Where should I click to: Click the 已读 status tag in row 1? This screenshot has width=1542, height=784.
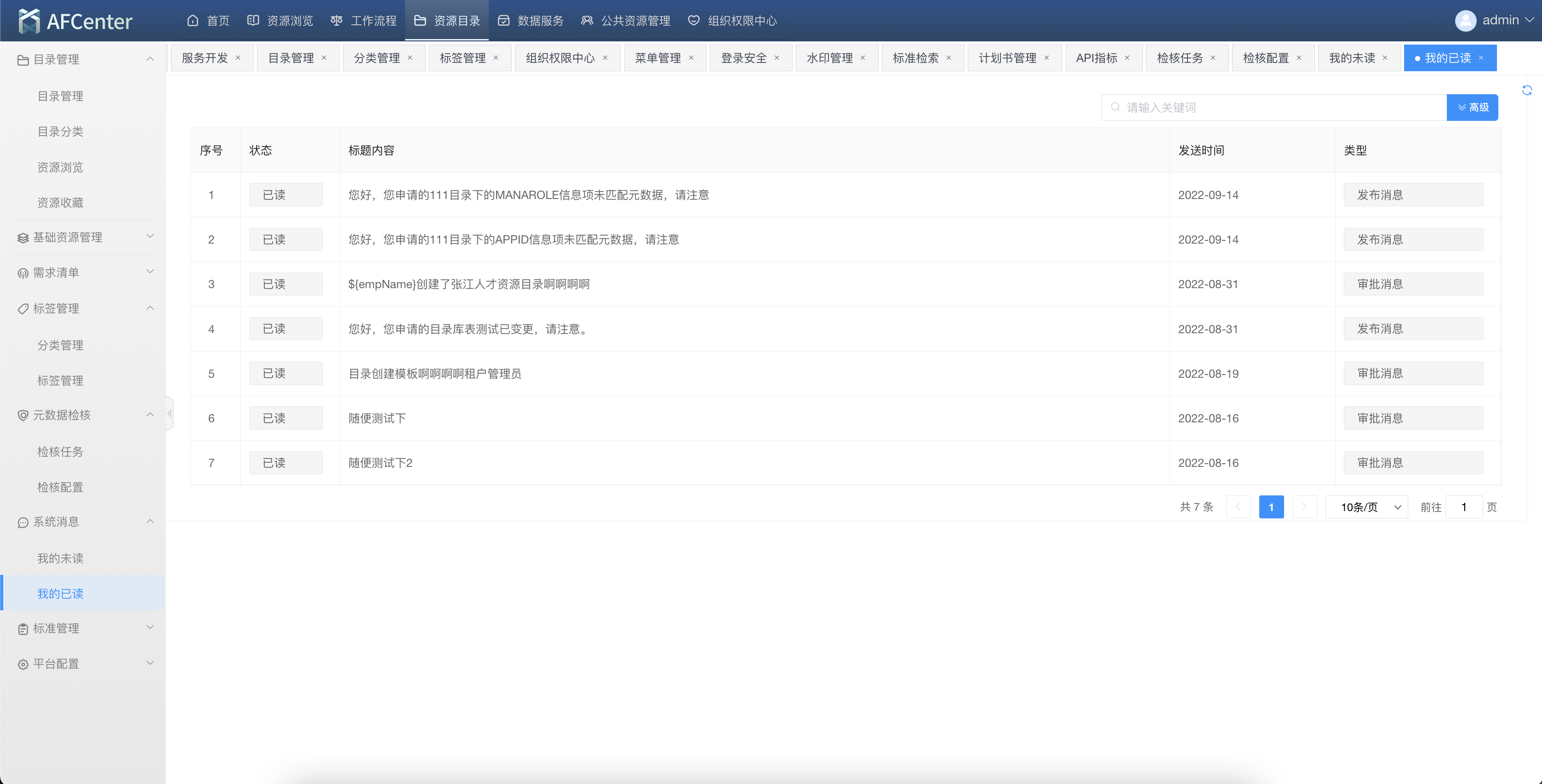tap(286, 194)
